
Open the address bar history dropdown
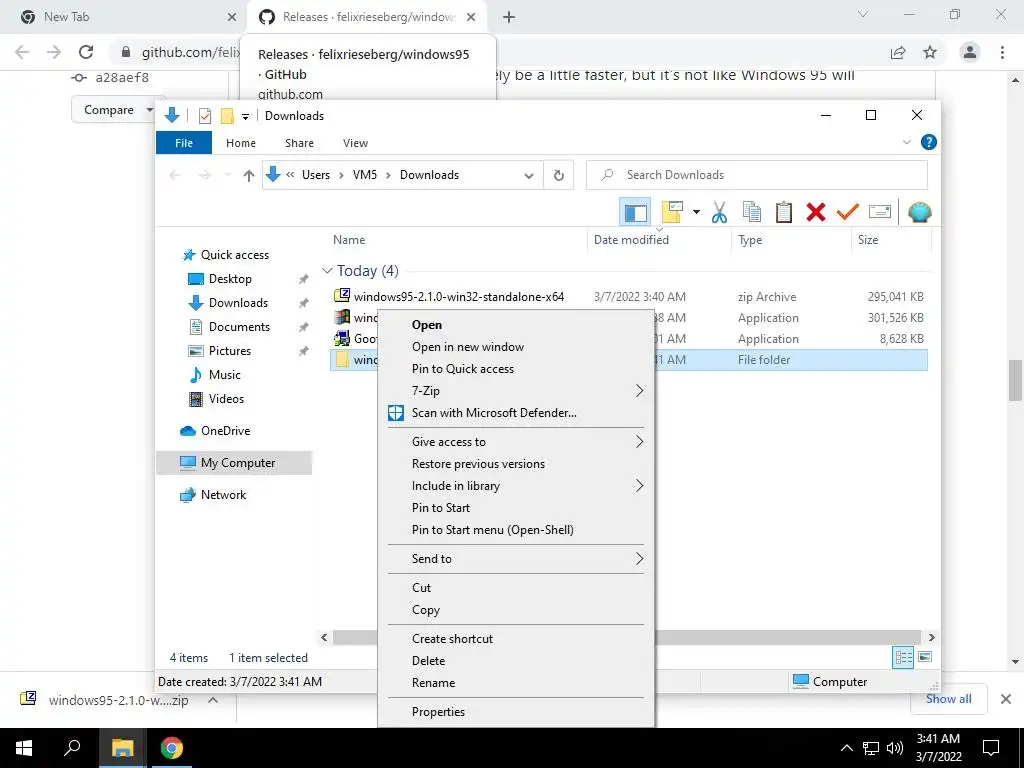click(529, 175)
